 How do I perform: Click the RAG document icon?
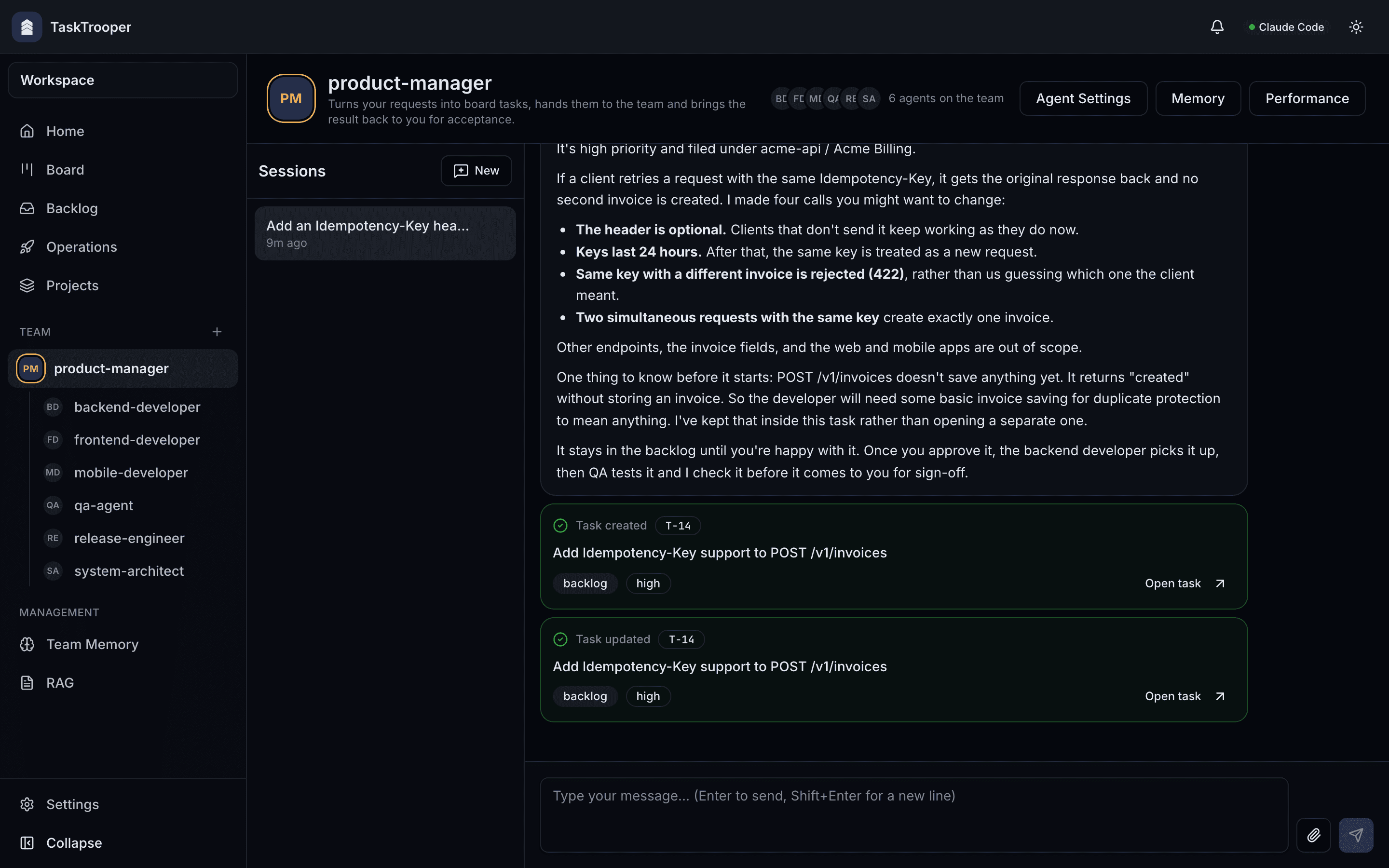coord(27,682)
